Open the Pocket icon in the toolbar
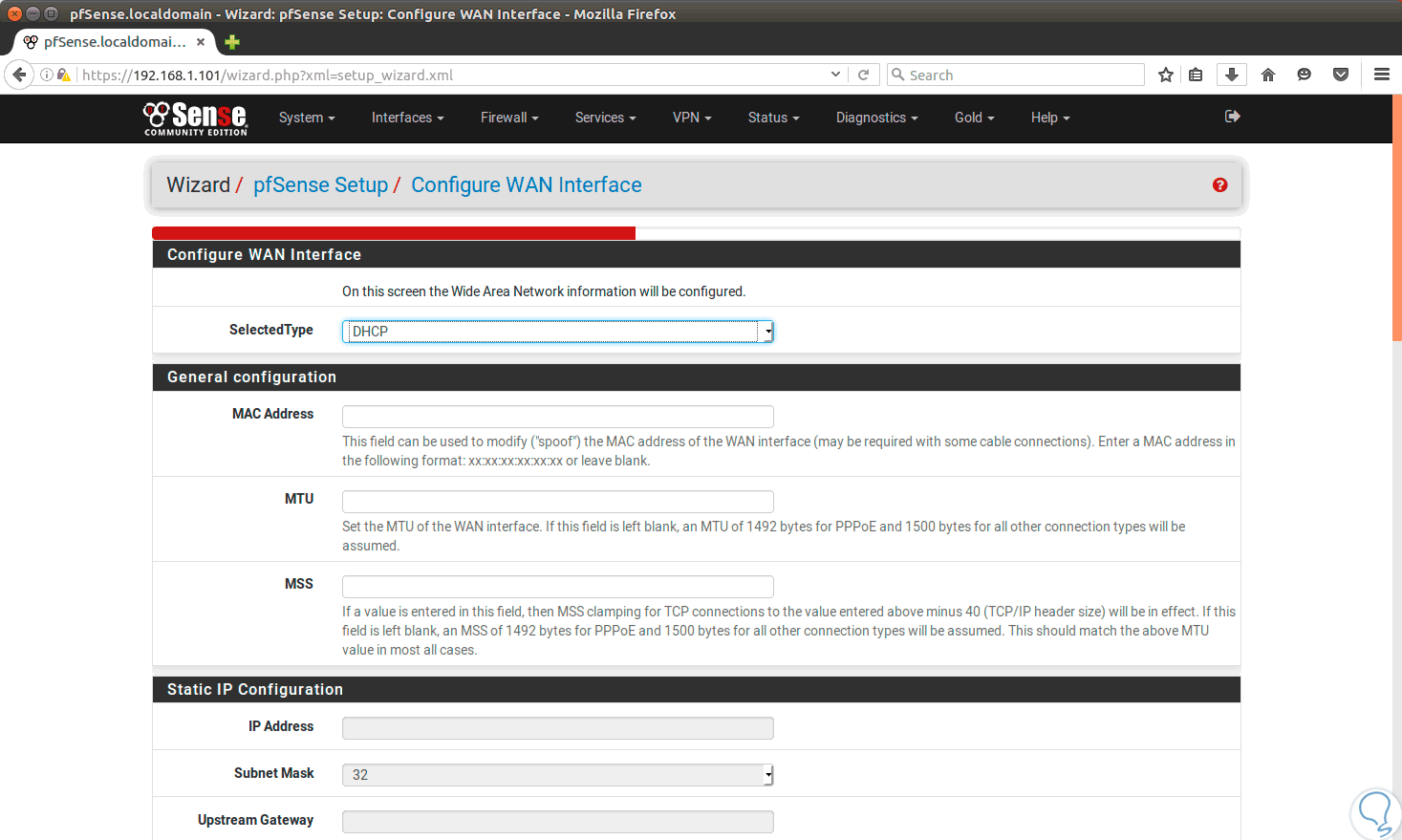Image resolution: width=1402 pixels, height=840 pixels. point(1341,75)
